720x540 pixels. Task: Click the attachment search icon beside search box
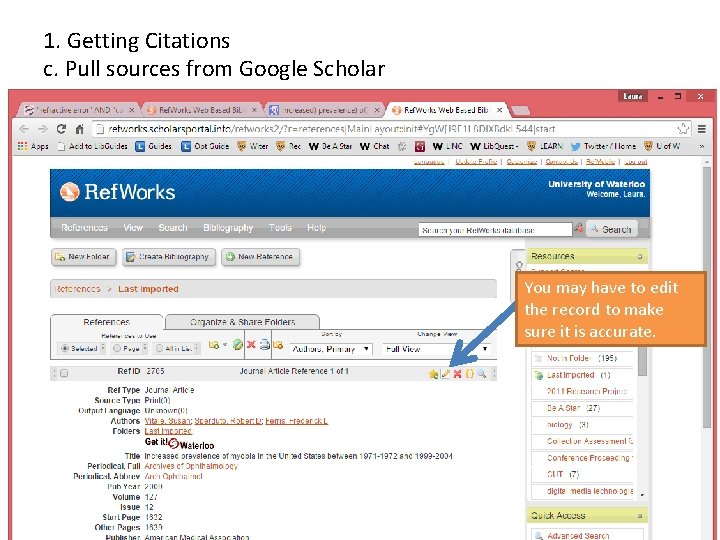click(579, 228)
